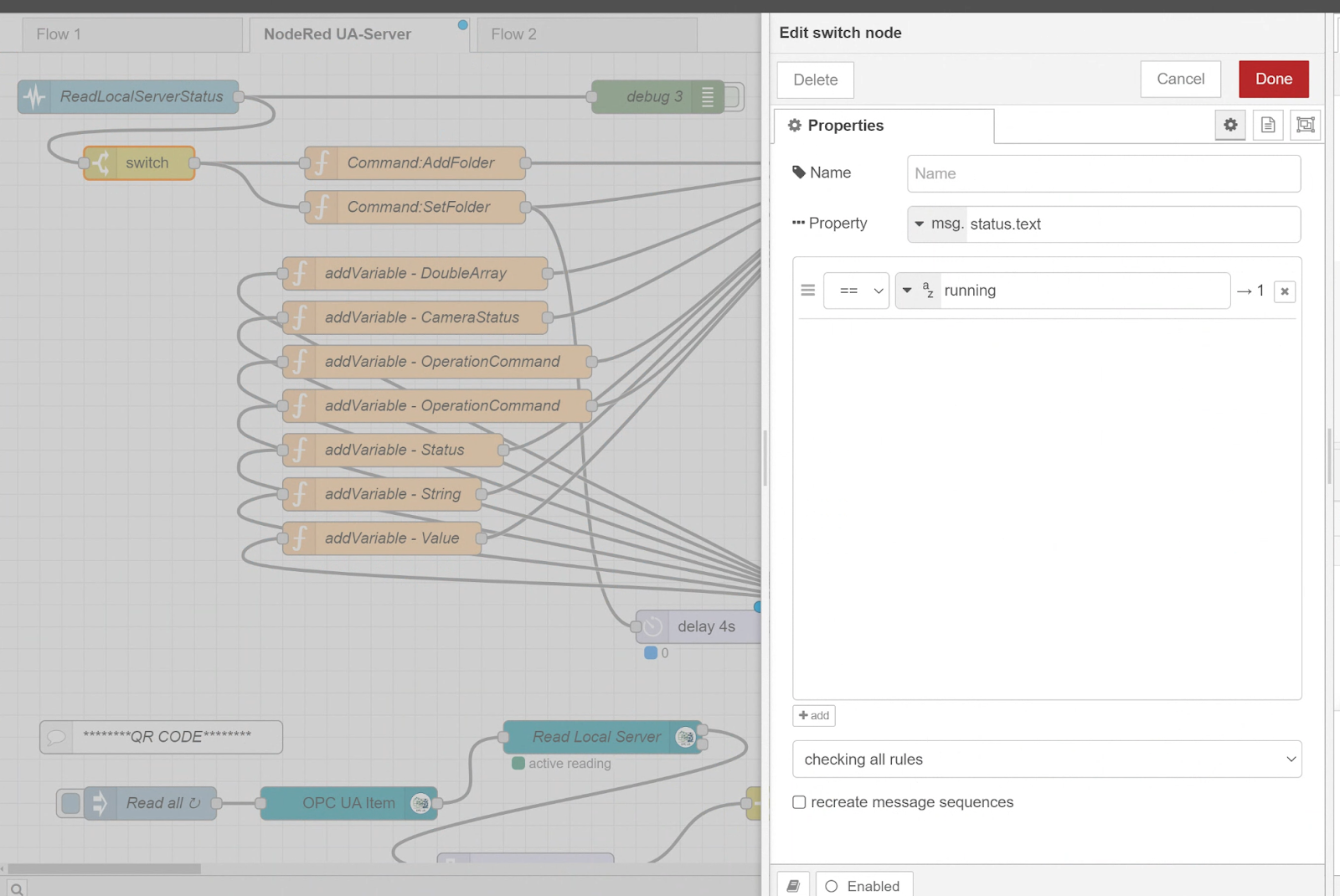Screen dimensions: 1340x896
Task: Click the switch node output port
Action: (194, 163)
